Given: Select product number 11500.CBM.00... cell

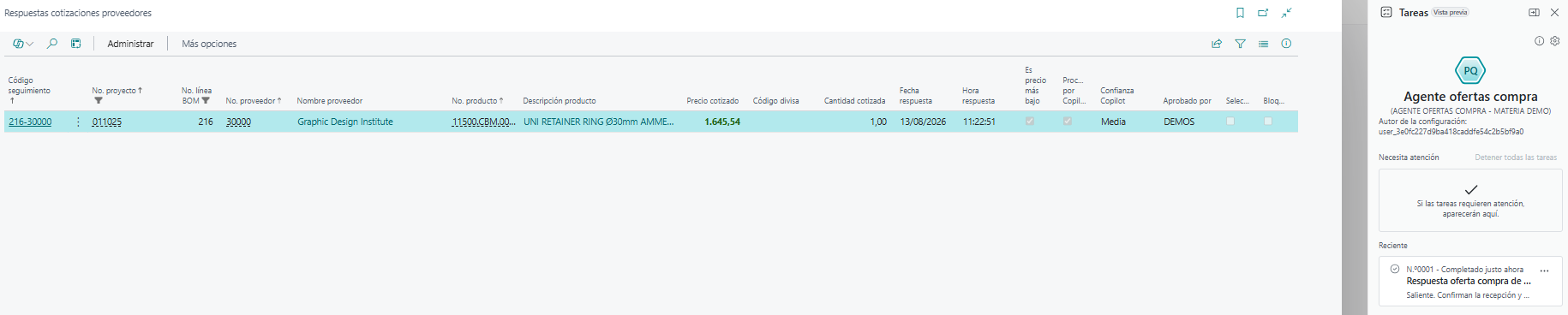Looking at the screenshot, I should [x=484, y=122].
